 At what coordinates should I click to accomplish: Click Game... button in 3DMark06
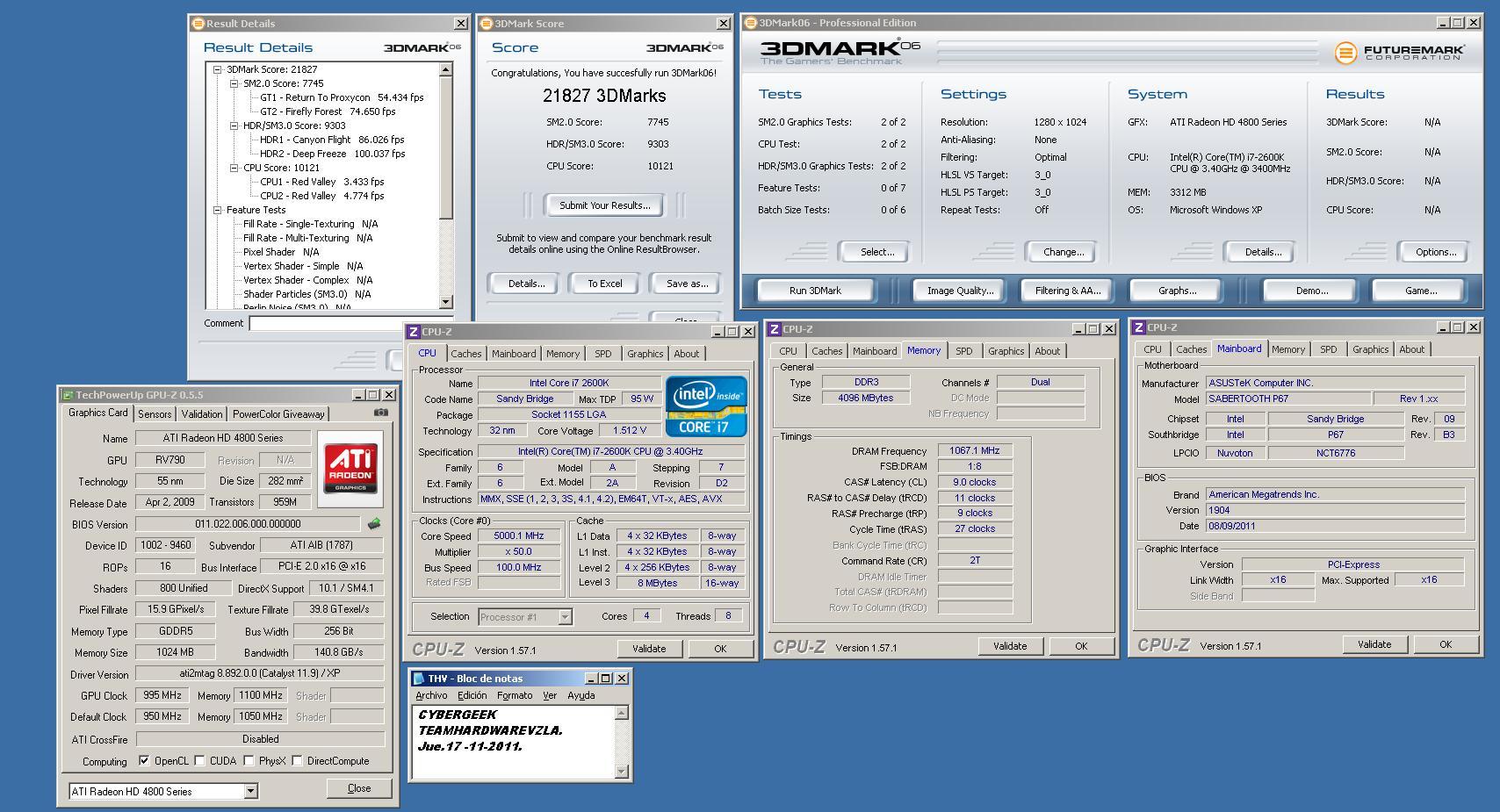coord(1421,291)
